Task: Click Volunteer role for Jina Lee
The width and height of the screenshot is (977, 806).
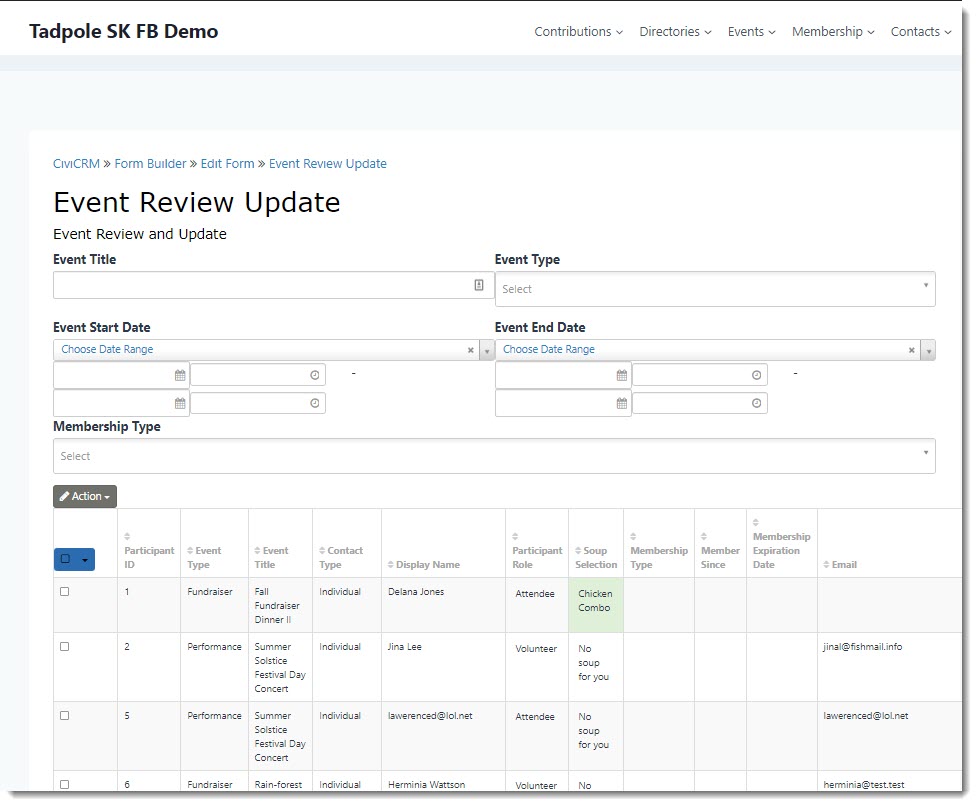Action: [x=536, y=648]
